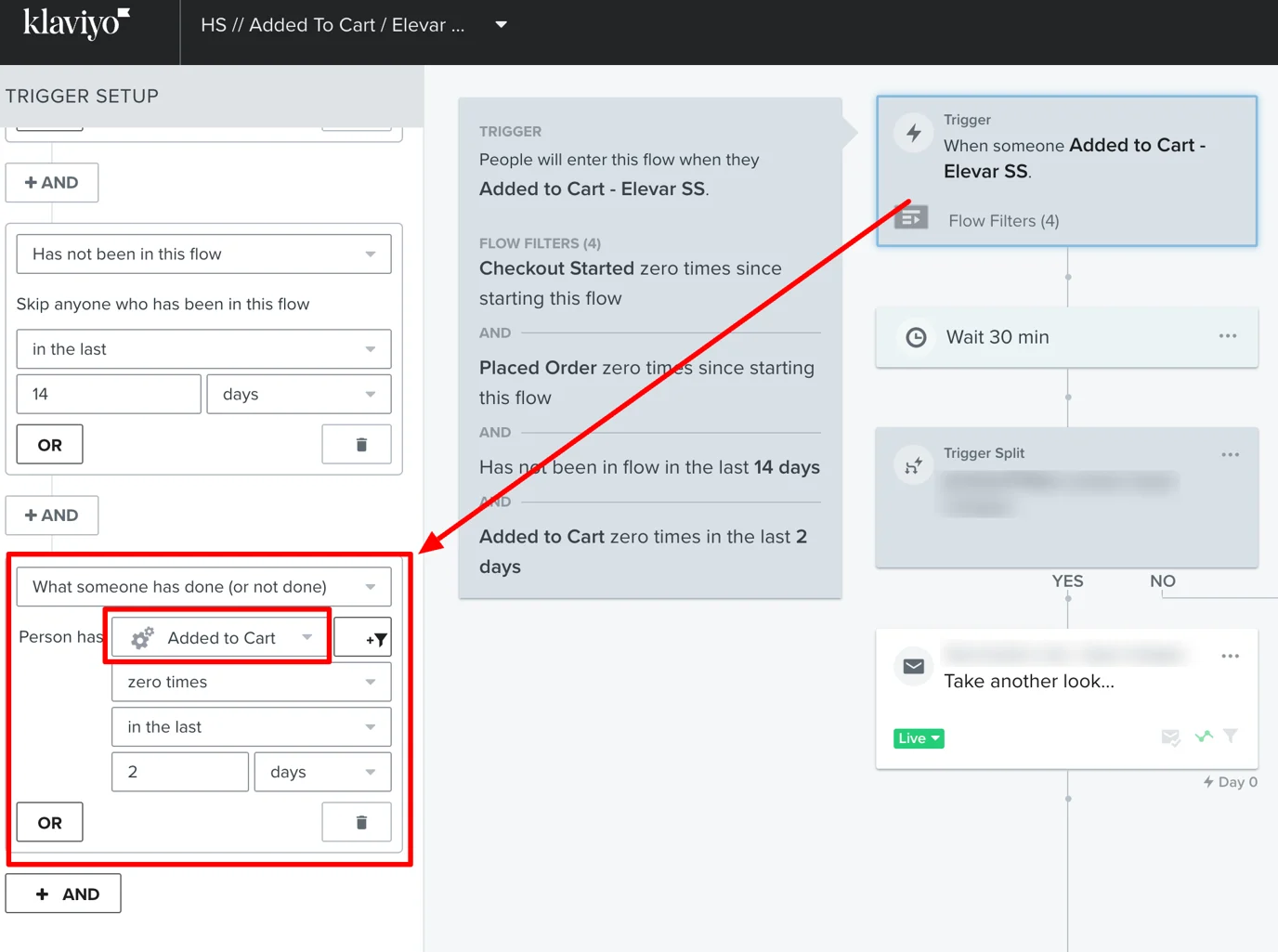Click the Klaviyo logo
The width and height of the screenshot is (1278, 952).
[x=76, y=24]
